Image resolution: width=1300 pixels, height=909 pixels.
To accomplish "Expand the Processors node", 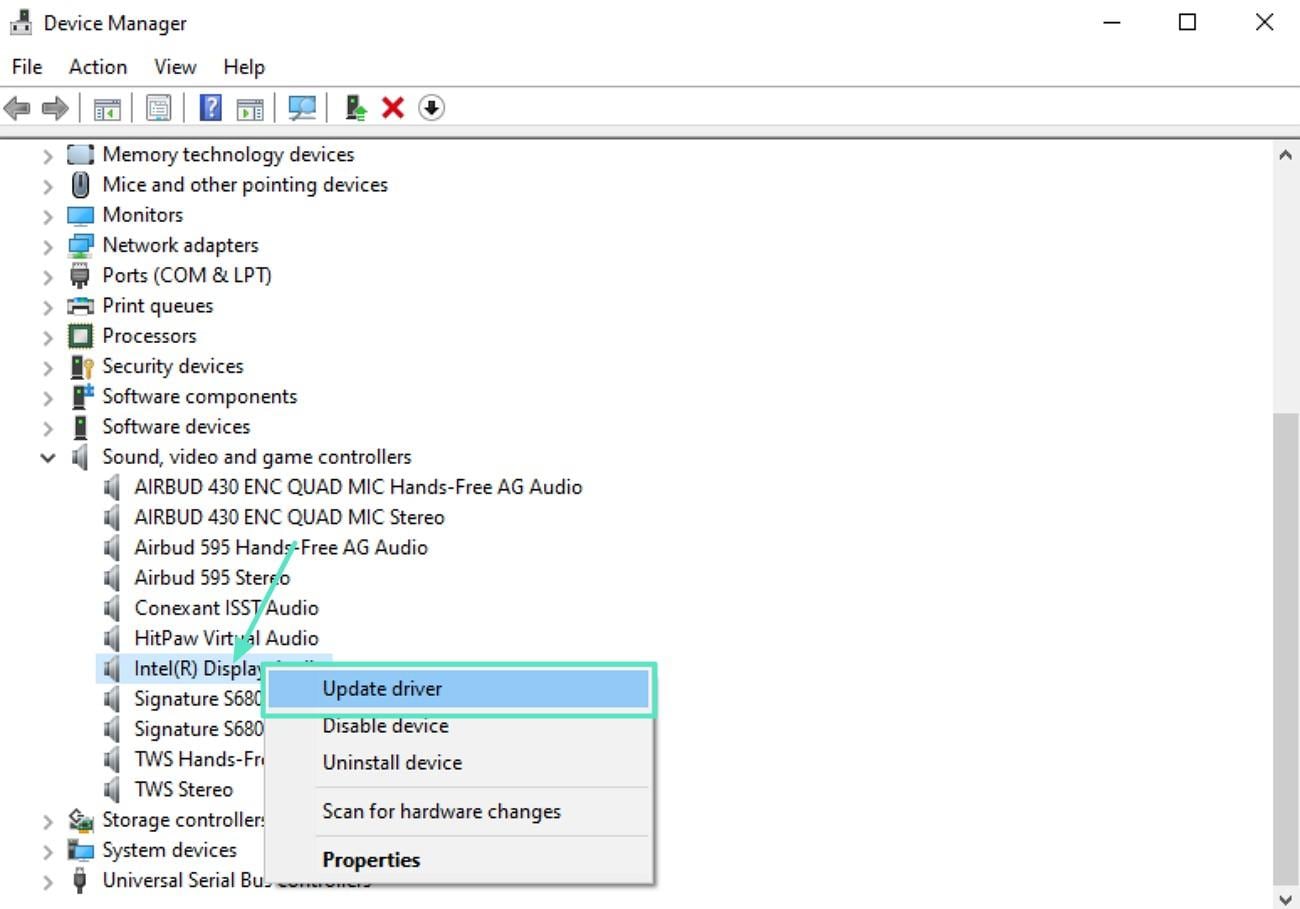I will pos(47,336).
